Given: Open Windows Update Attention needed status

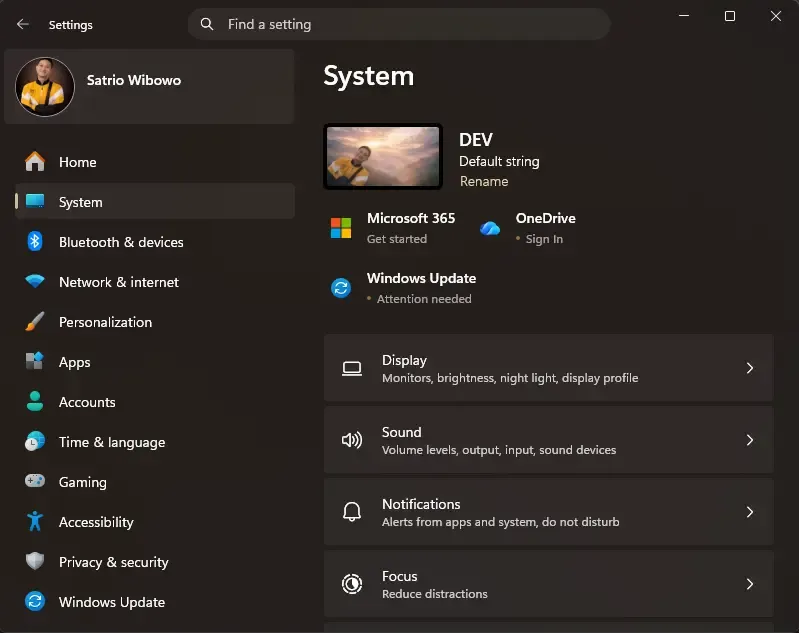Looking at the screenshot, I should point(424,299).
